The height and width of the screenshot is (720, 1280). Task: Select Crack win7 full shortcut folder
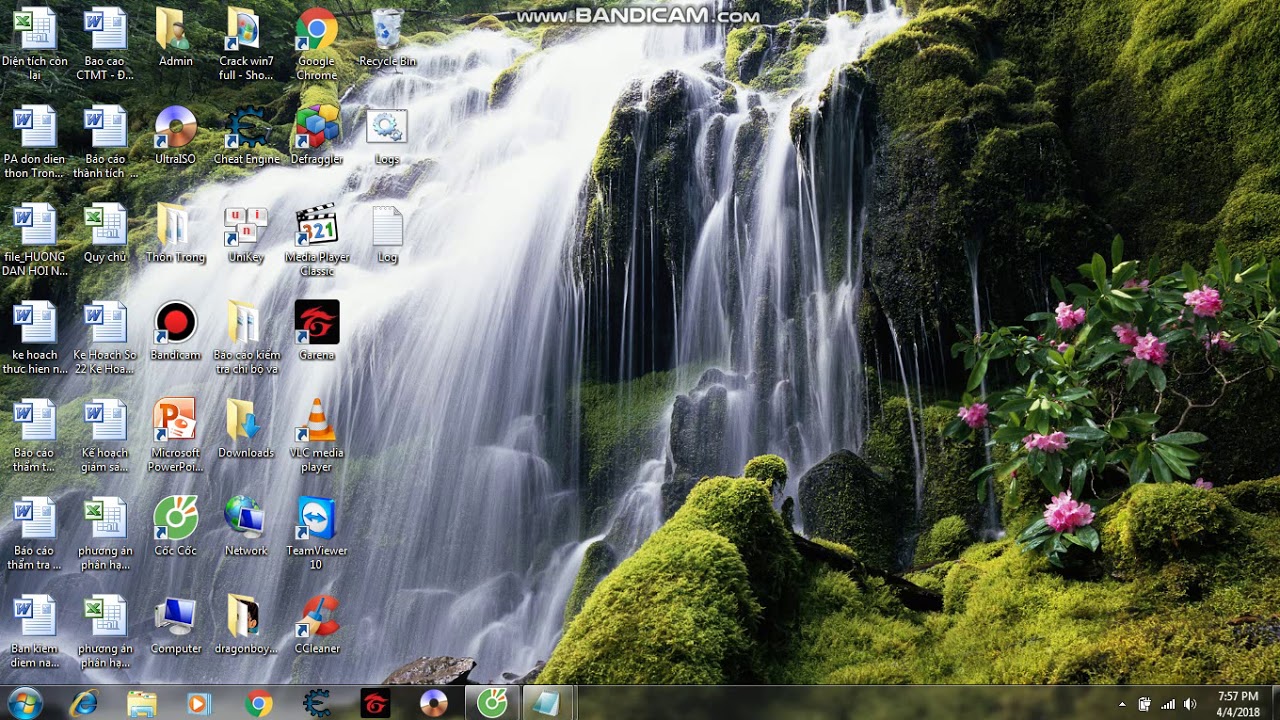coord(246,44)
